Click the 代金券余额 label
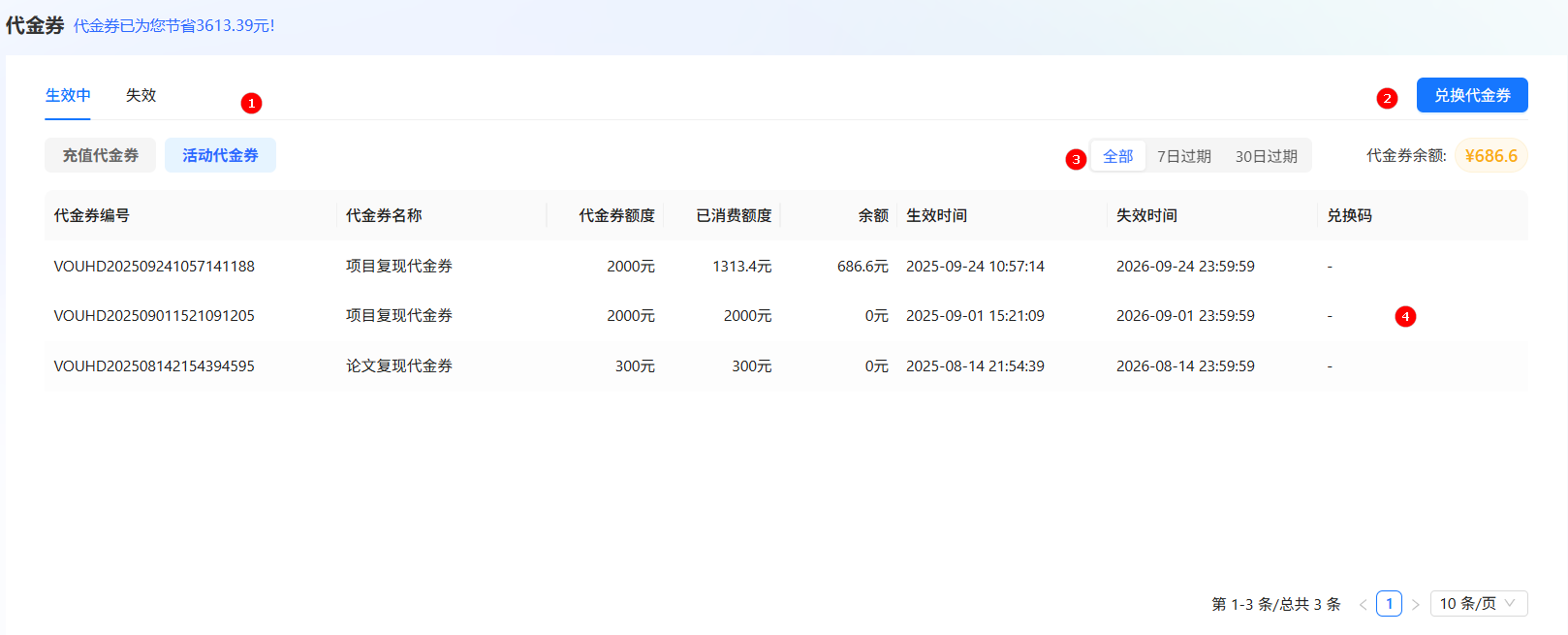Image resolution: width=1568 pixels, height=635 pixels. click(1406, 155)
